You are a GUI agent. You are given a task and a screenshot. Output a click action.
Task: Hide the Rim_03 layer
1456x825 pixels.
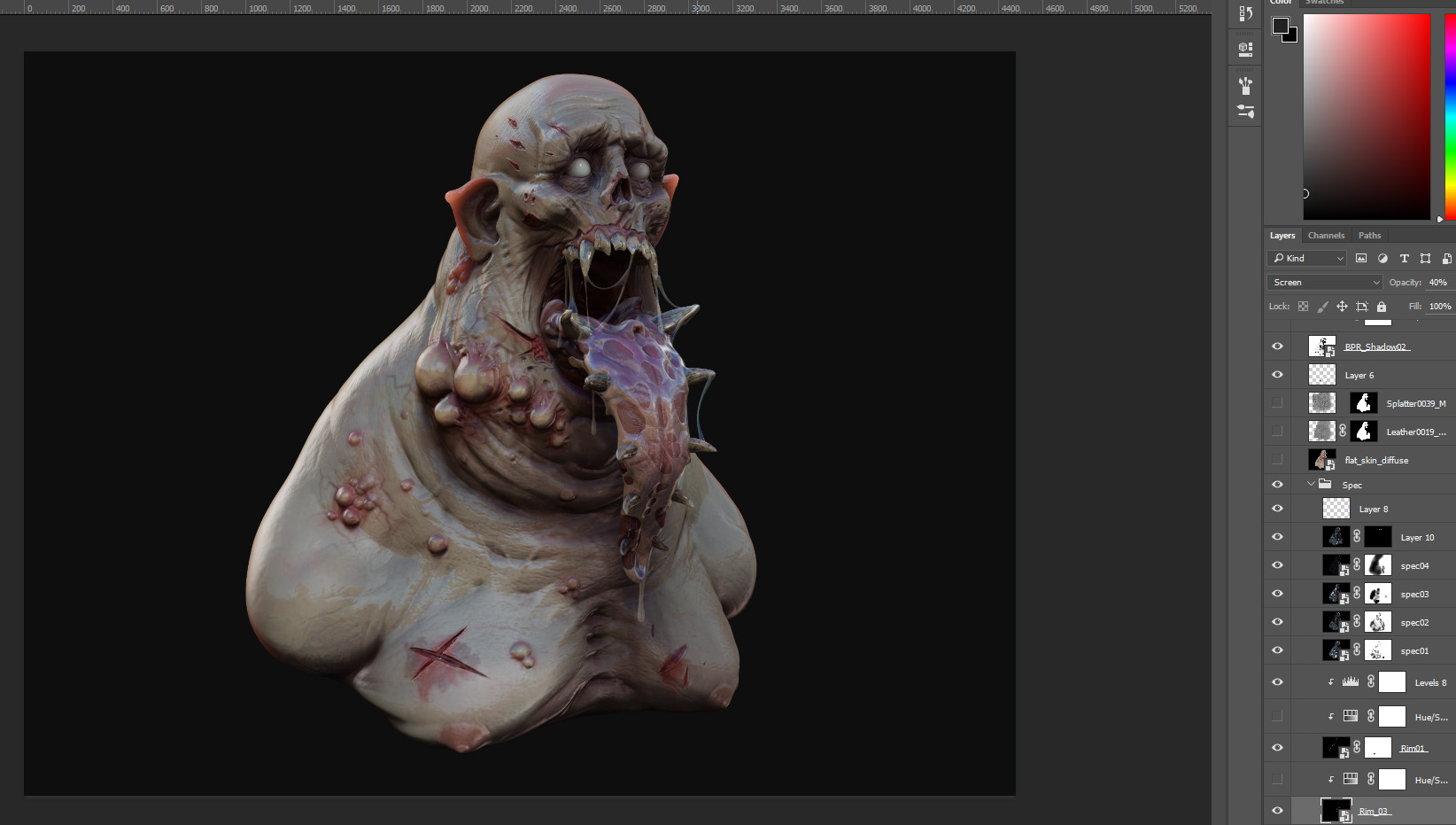click(1277, 811)
